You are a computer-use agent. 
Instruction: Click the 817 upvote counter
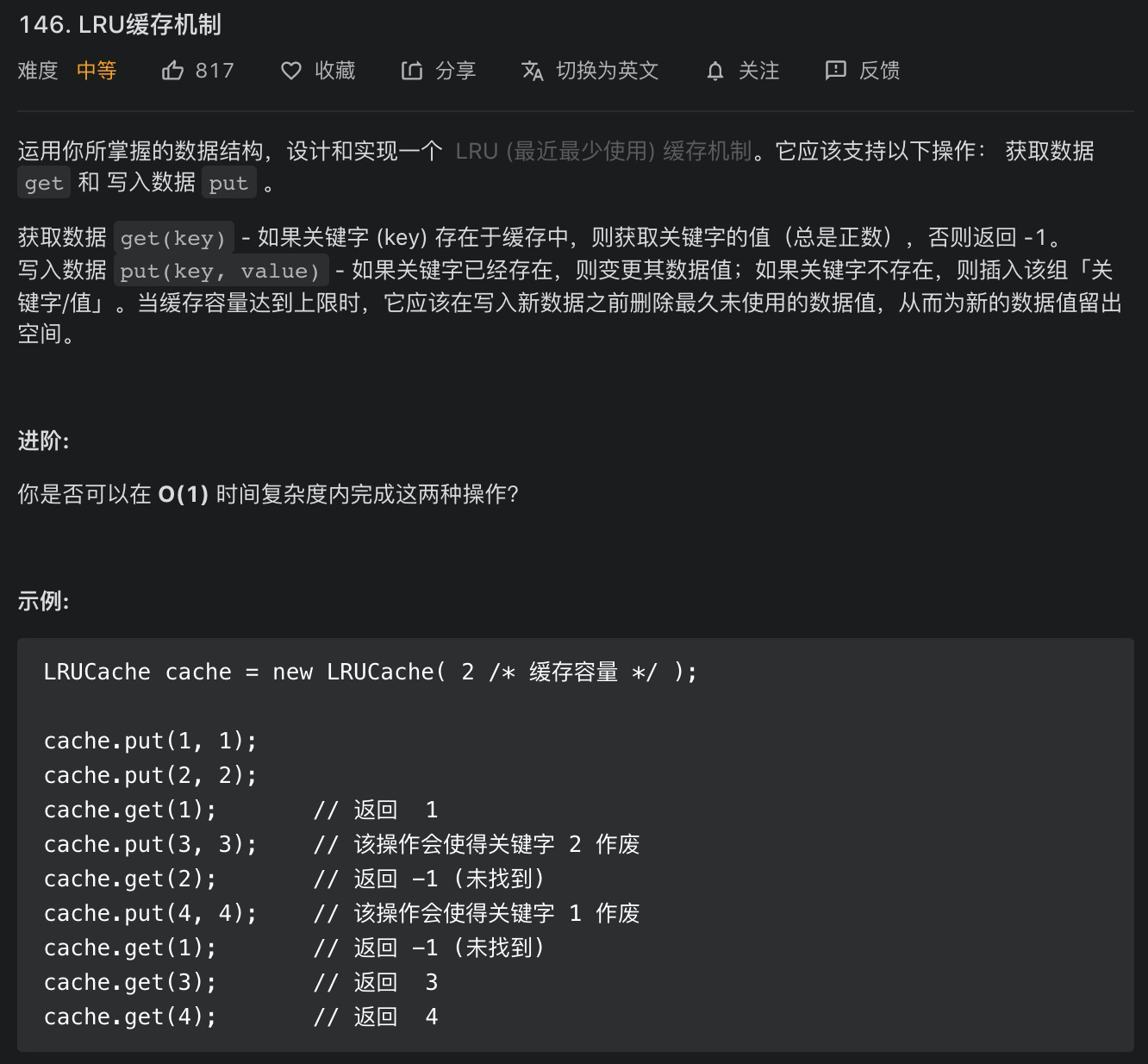tap(214, 71)
